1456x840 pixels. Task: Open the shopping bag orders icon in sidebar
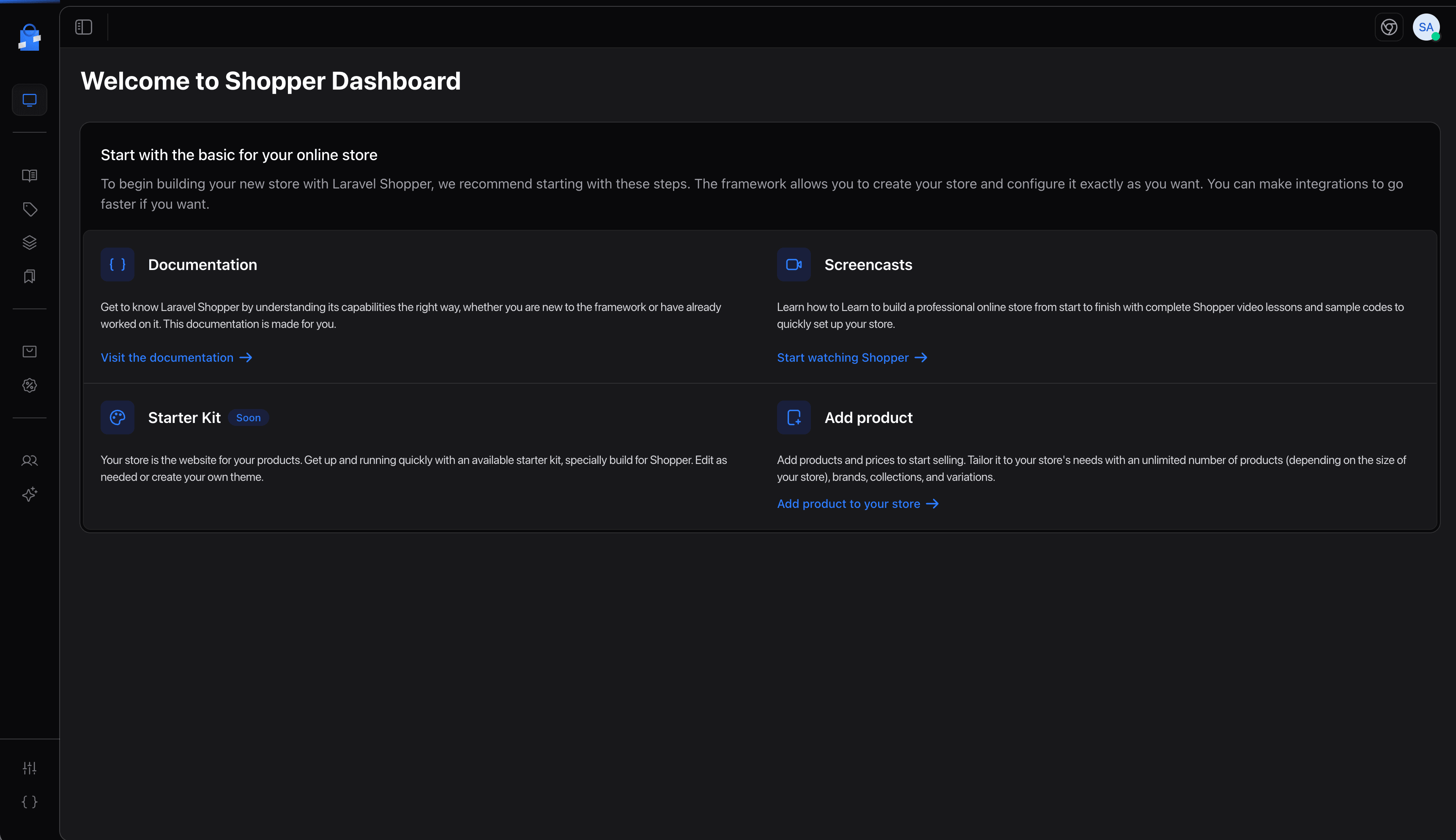pyautogui.click(x=29, y=352)
